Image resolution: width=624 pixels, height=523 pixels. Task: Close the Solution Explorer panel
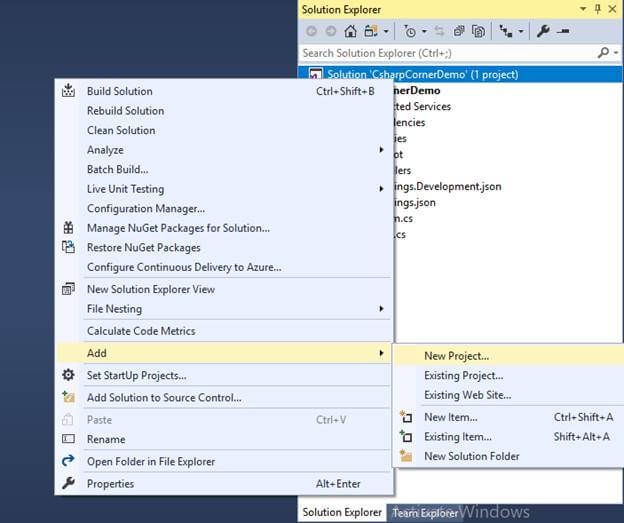click(612, 9)
